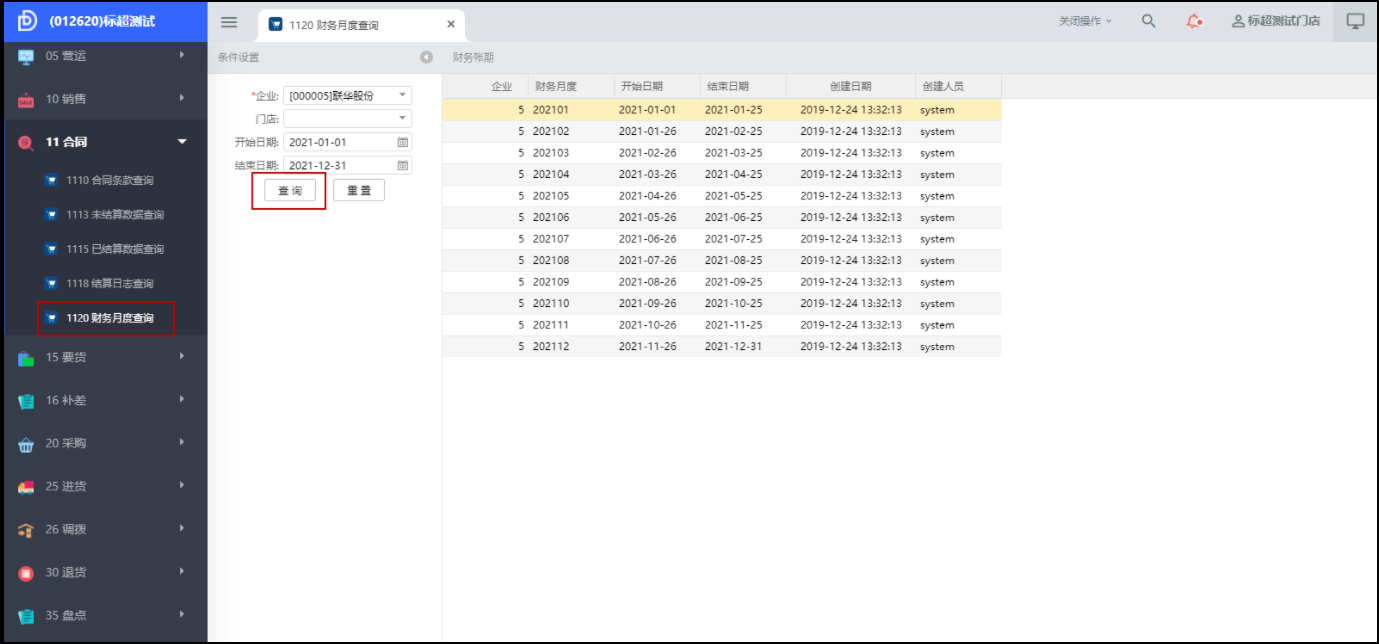Click the 标超测试门店 user account icon
This screenshot has width=1379, height=644.
(1238, 21)
